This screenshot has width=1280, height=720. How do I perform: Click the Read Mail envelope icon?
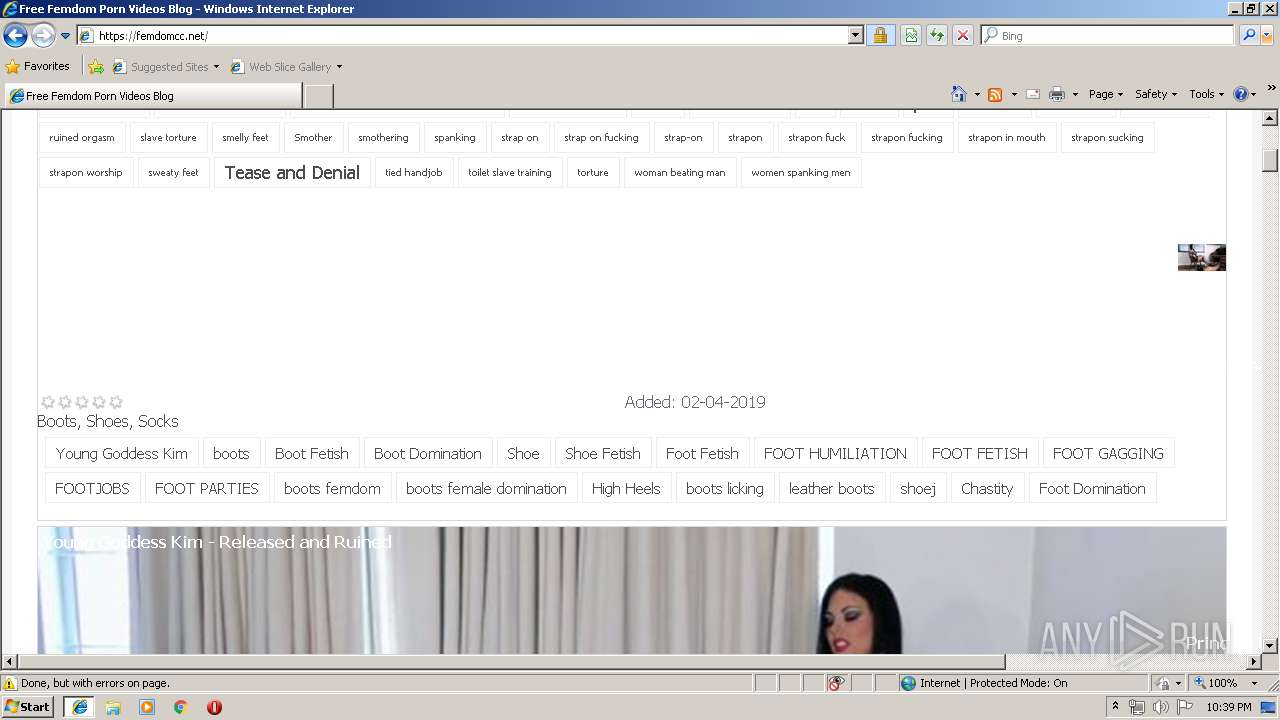[1033, 94]
